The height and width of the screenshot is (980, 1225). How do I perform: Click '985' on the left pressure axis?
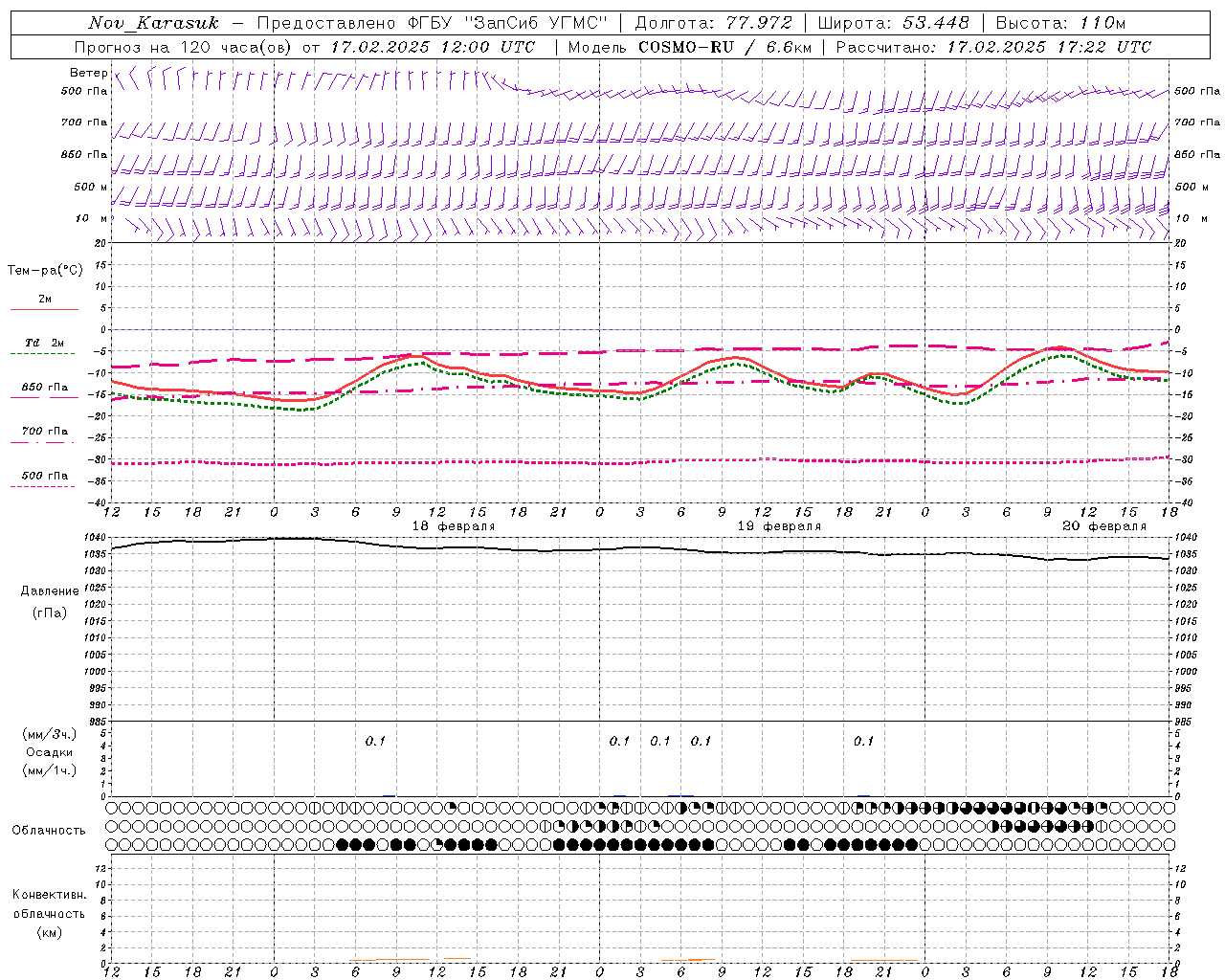point(100,722)
